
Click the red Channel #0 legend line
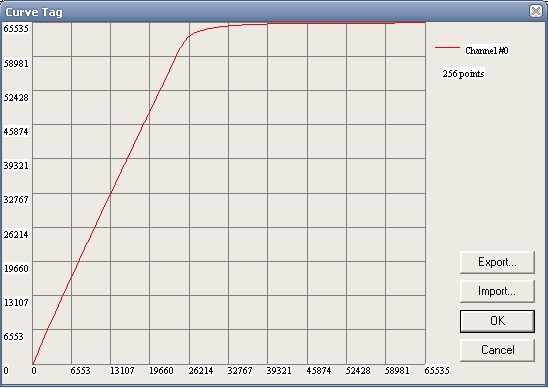pos(447,47)
